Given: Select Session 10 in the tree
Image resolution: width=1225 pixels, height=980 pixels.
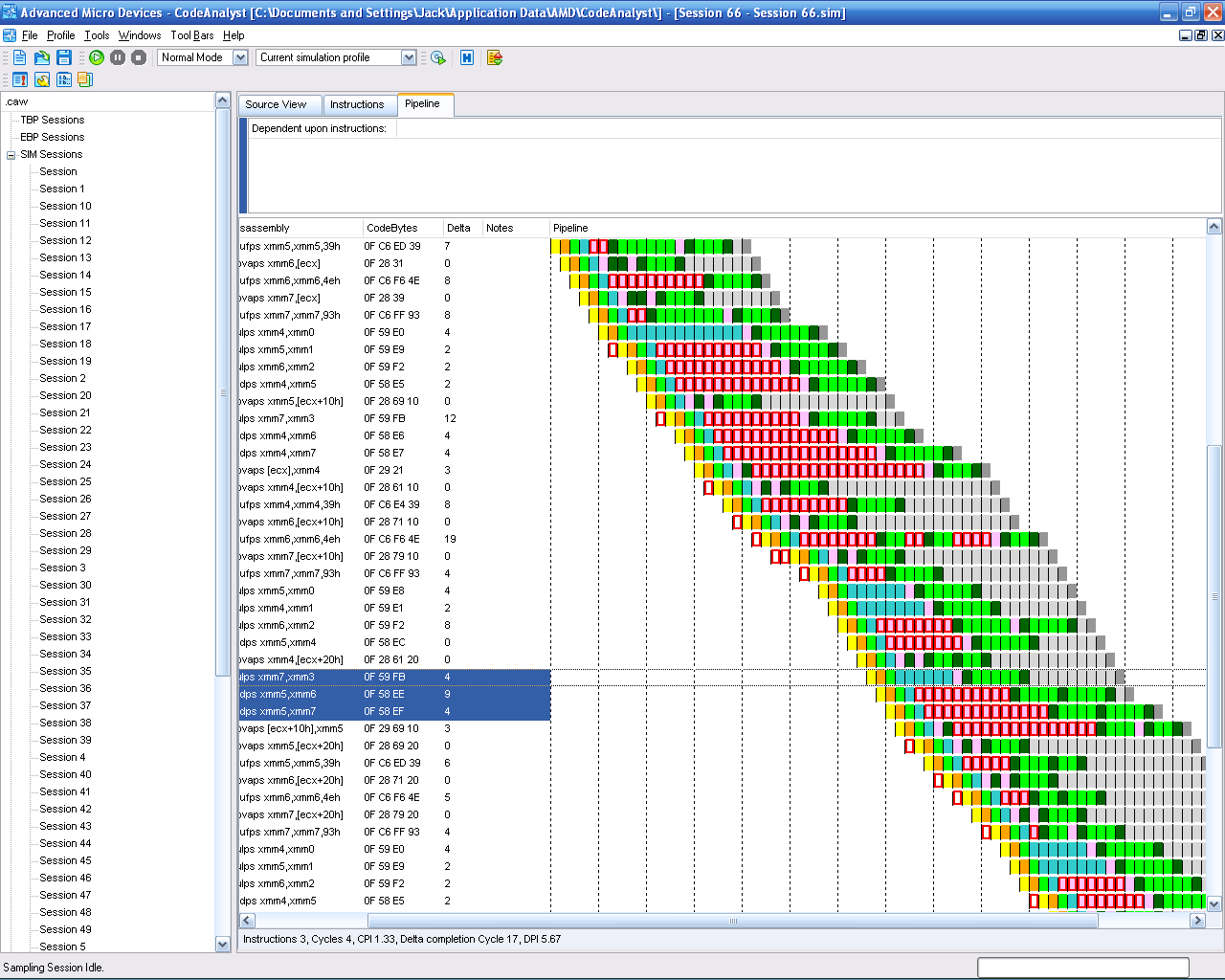Looking at the screenshot, I should [65, 207].
